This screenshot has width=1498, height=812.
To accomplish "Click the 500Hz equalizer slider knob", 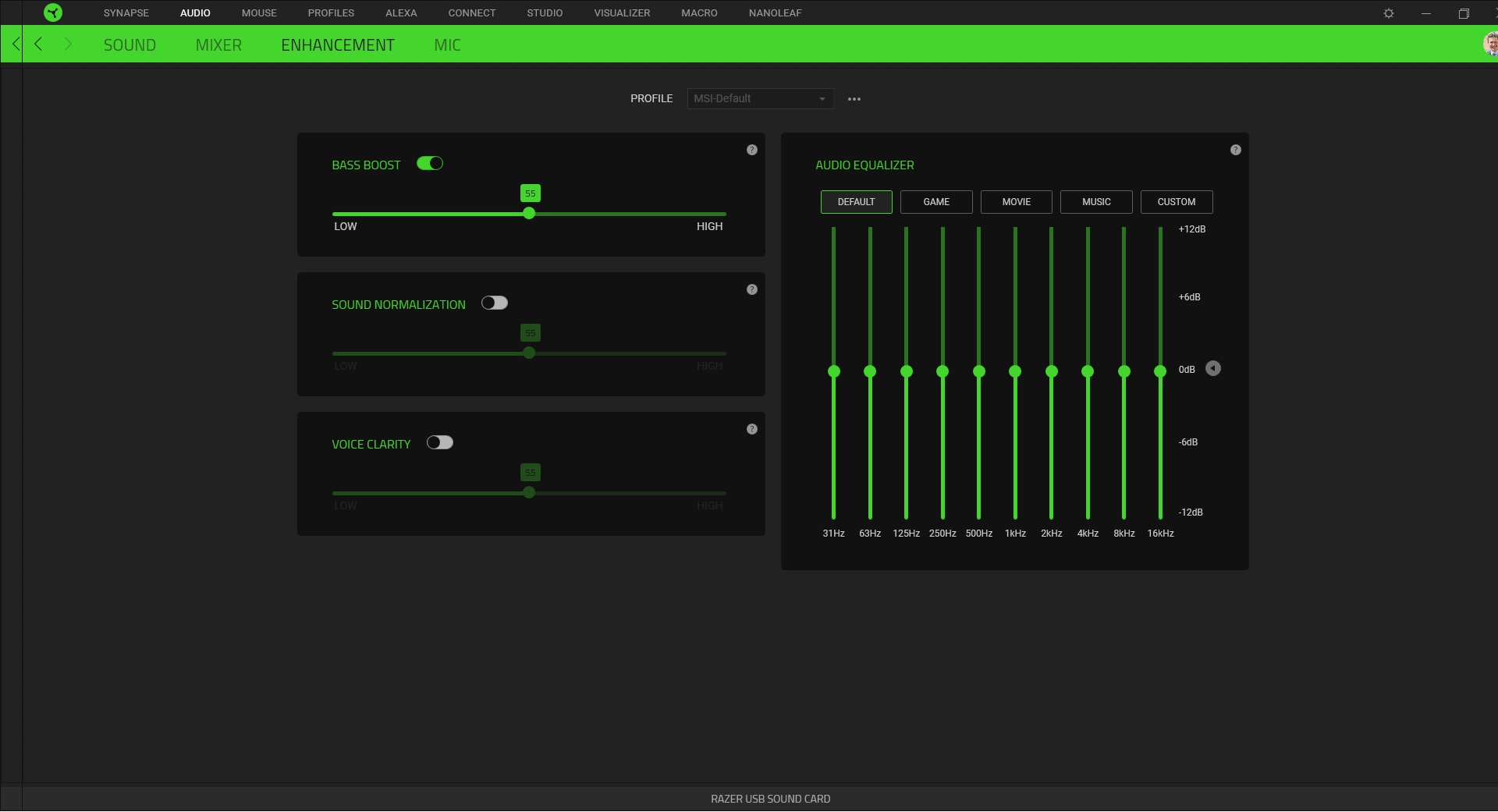I will point(979,371).
